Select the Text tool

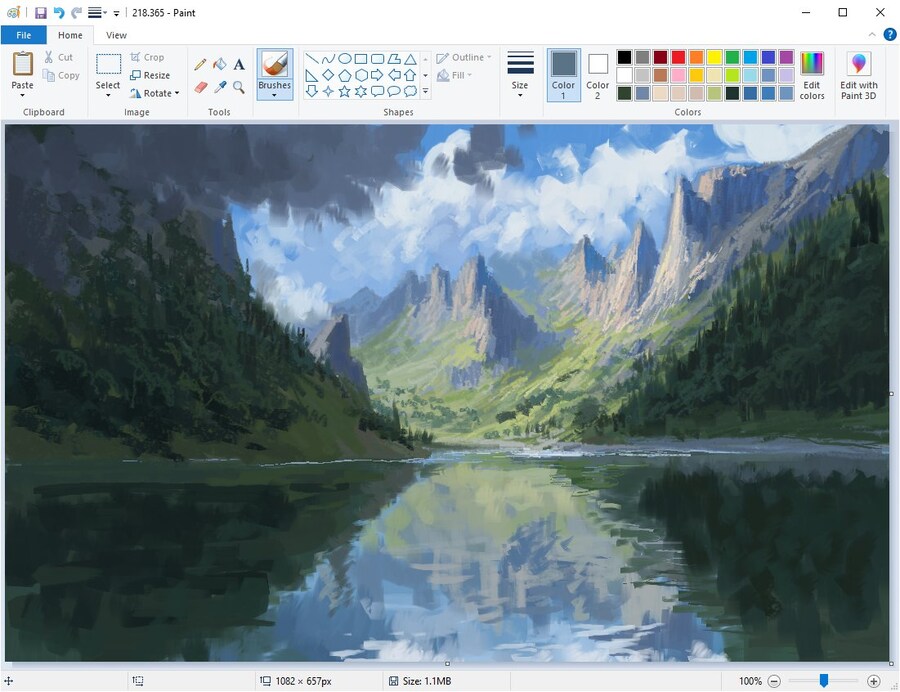(239, 64)
